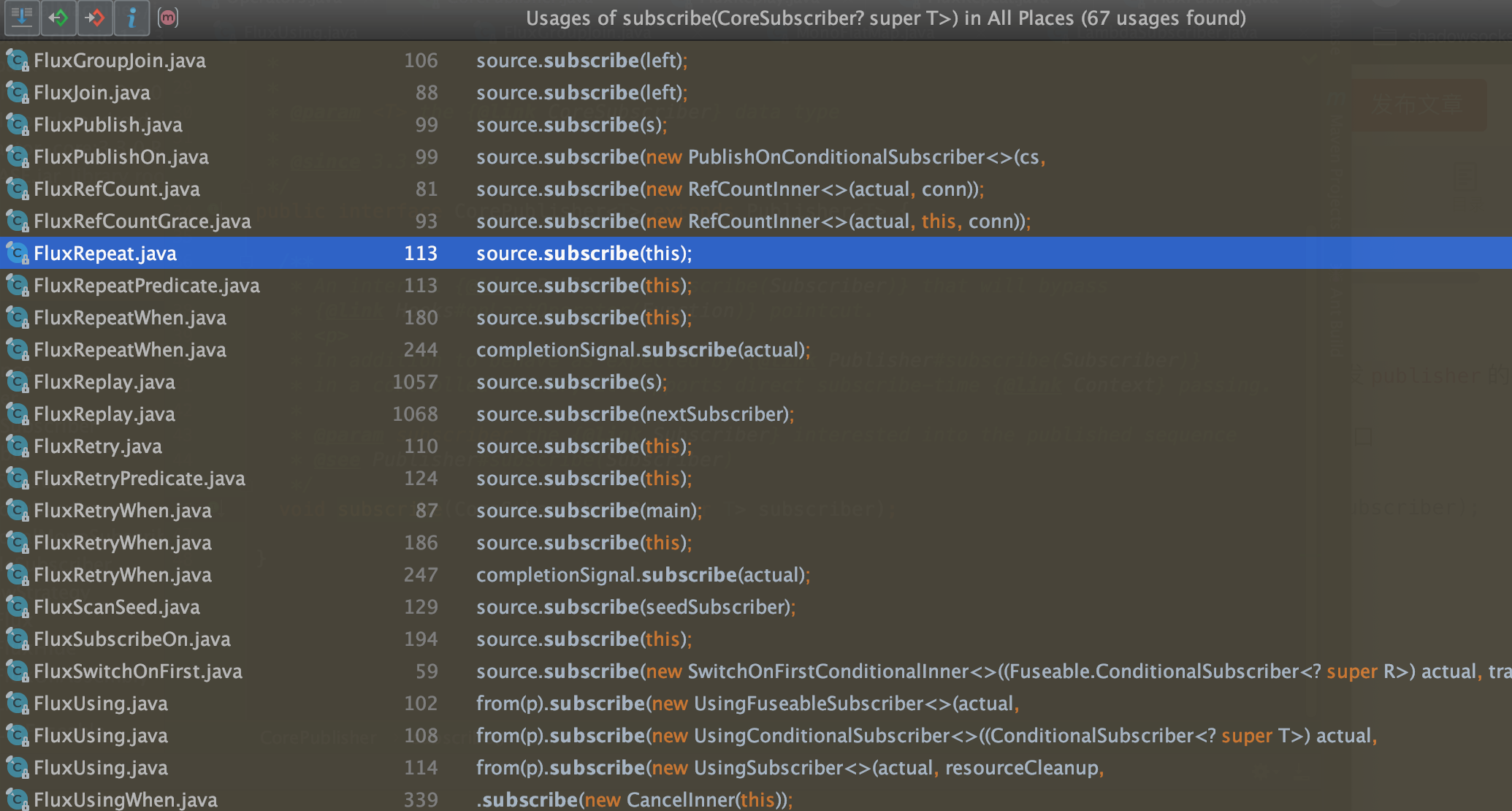Viewport: 1512px width, 811px height.
Task: Select FluxRepeatPredicate.java file name
Action: tap(147, 286)
